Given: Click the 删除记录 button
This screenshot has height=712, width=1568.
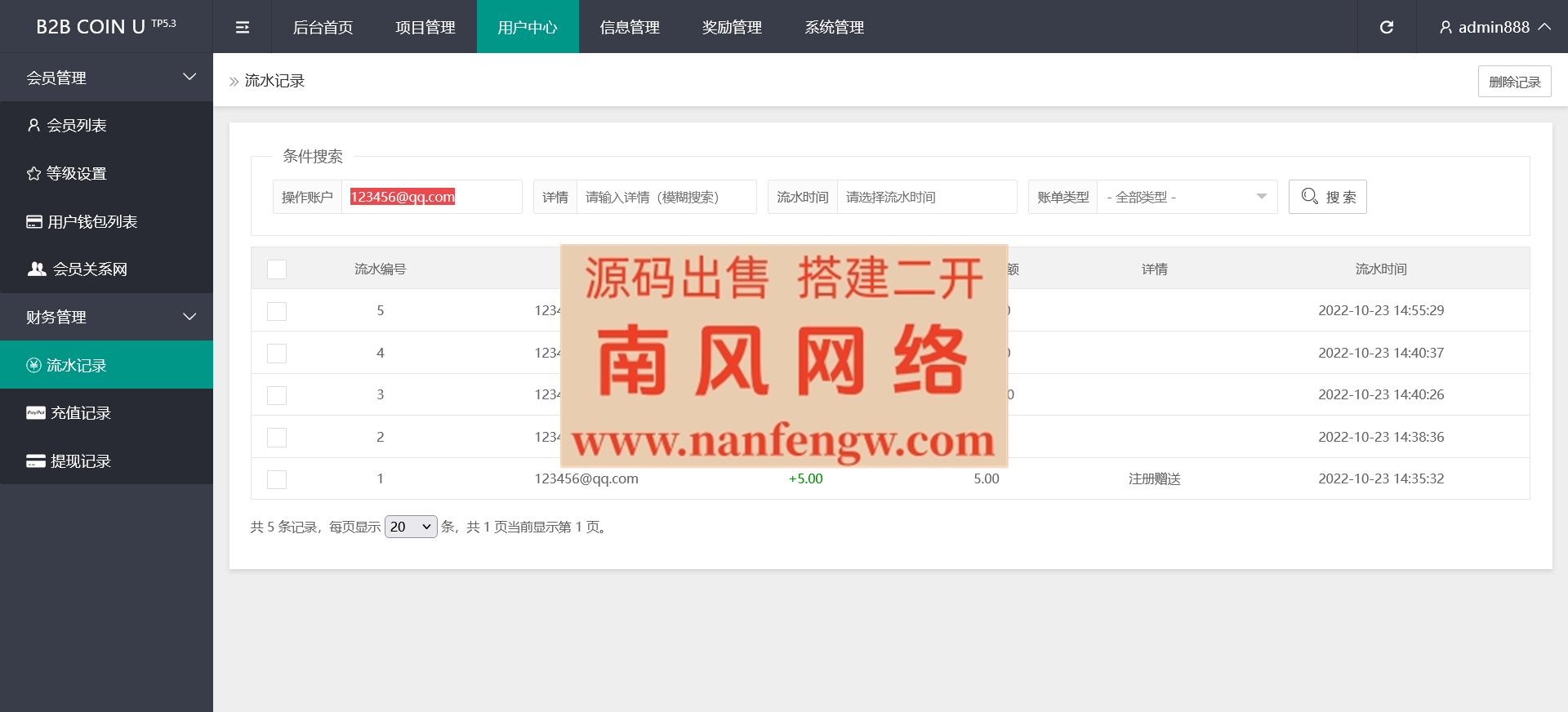Looking at the screenshot, I should click(x=1514, y=82).
